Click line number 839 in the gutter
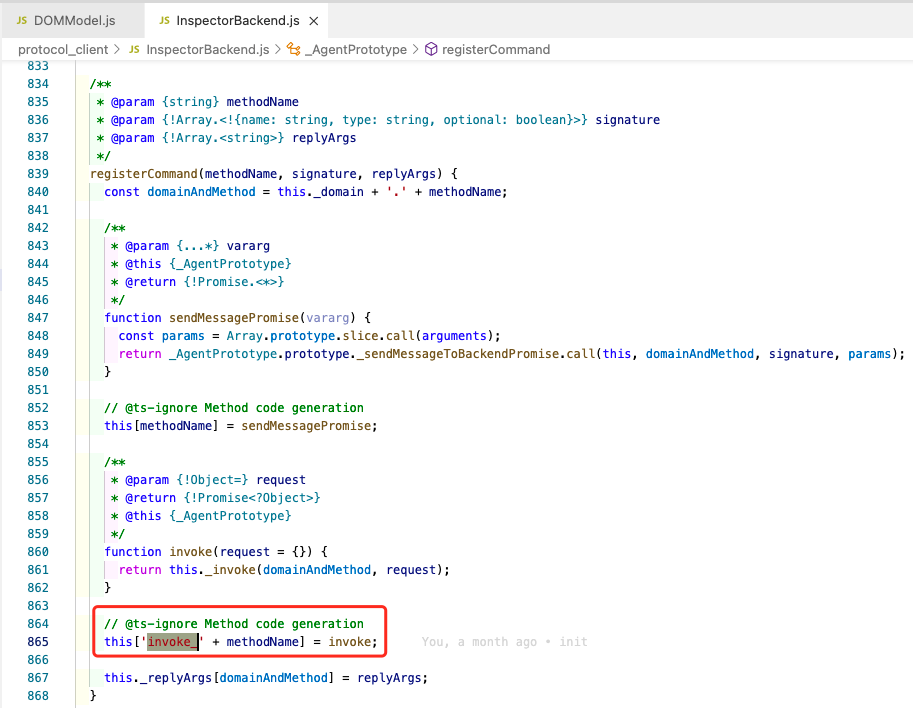This screenshot has width=913, height=708. (38, 174)
